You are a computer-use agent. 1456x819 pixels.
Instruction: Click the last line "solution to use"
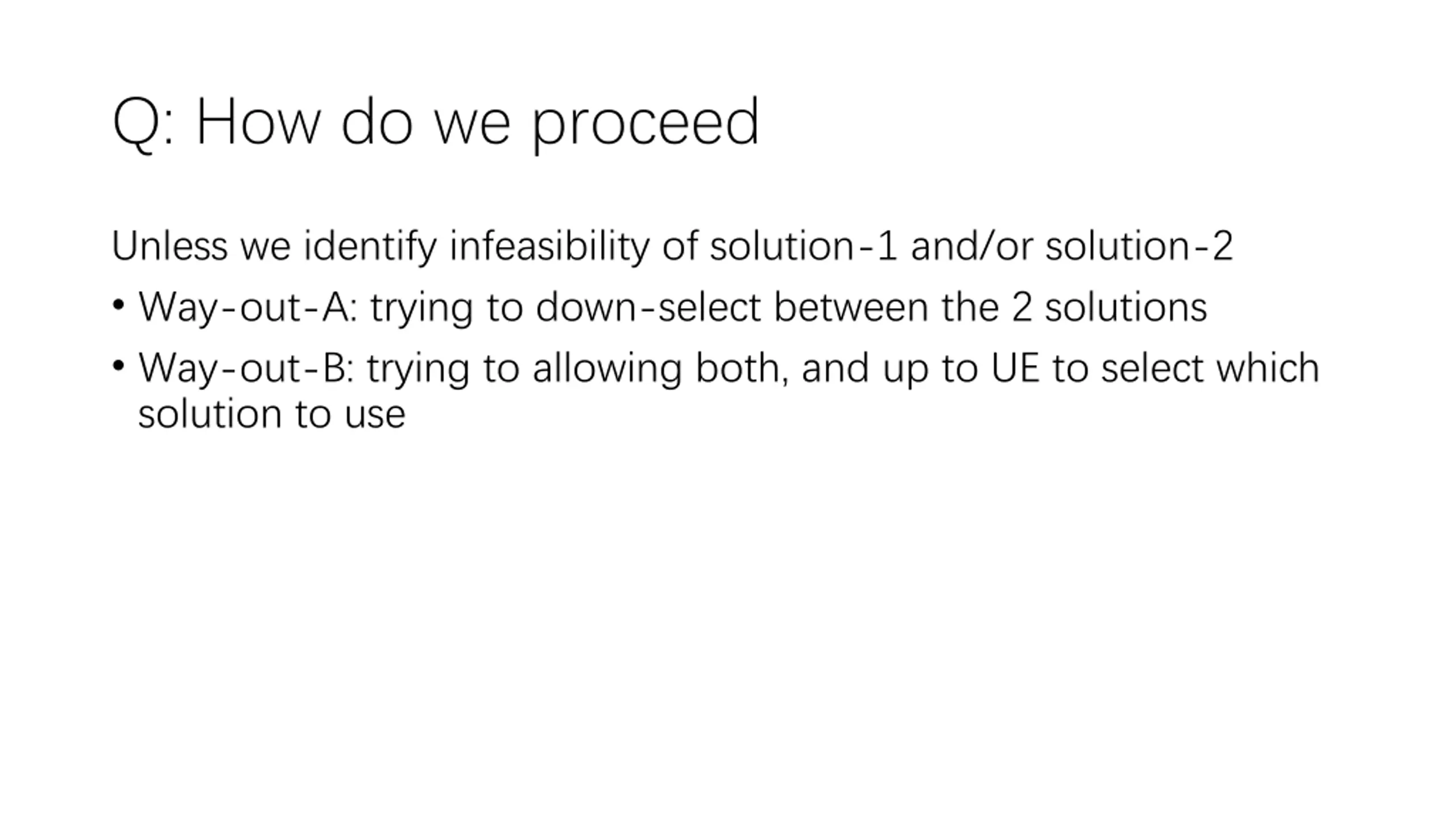point(272,414)
